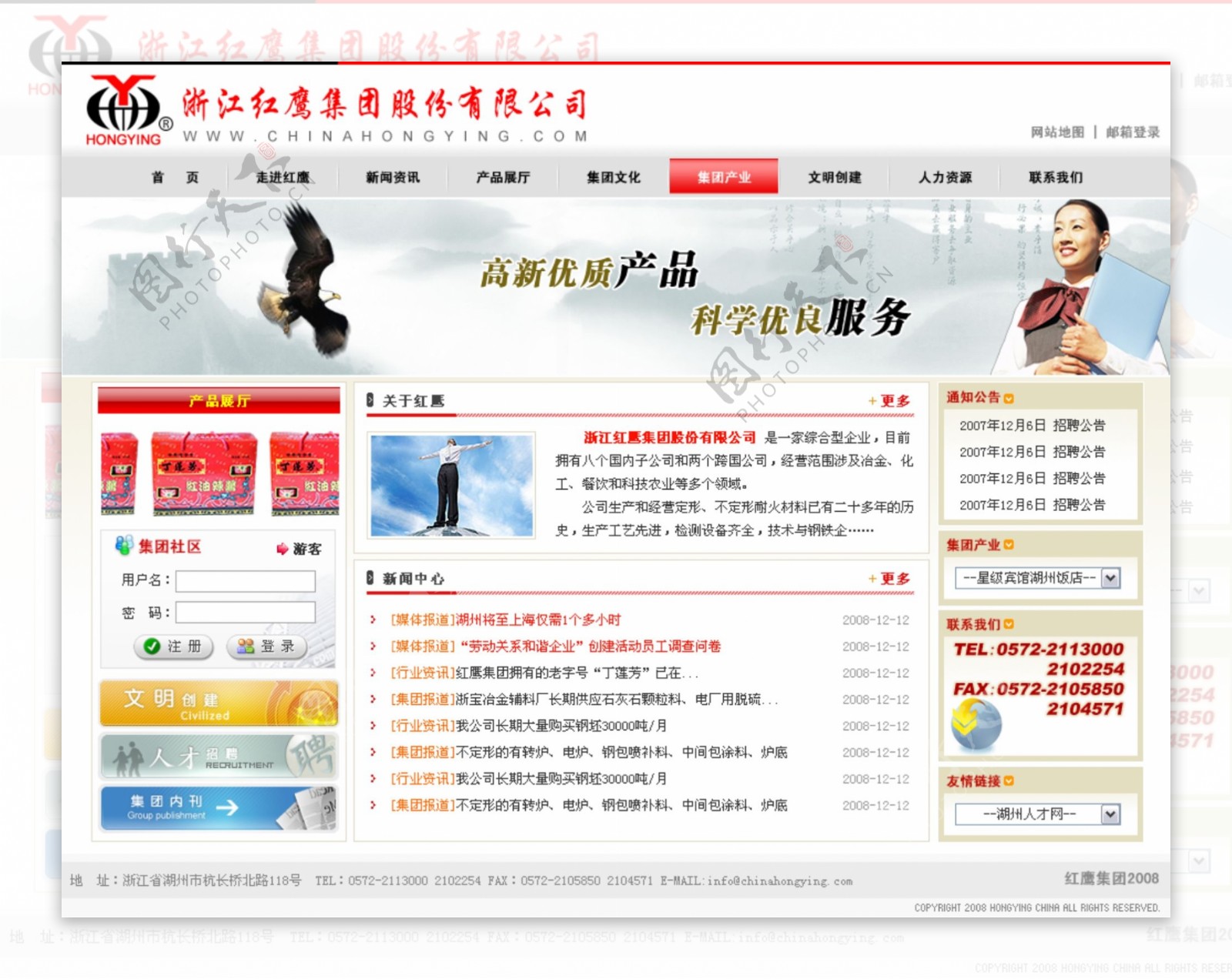Open 集团文化 from the navigation bar

613,178
